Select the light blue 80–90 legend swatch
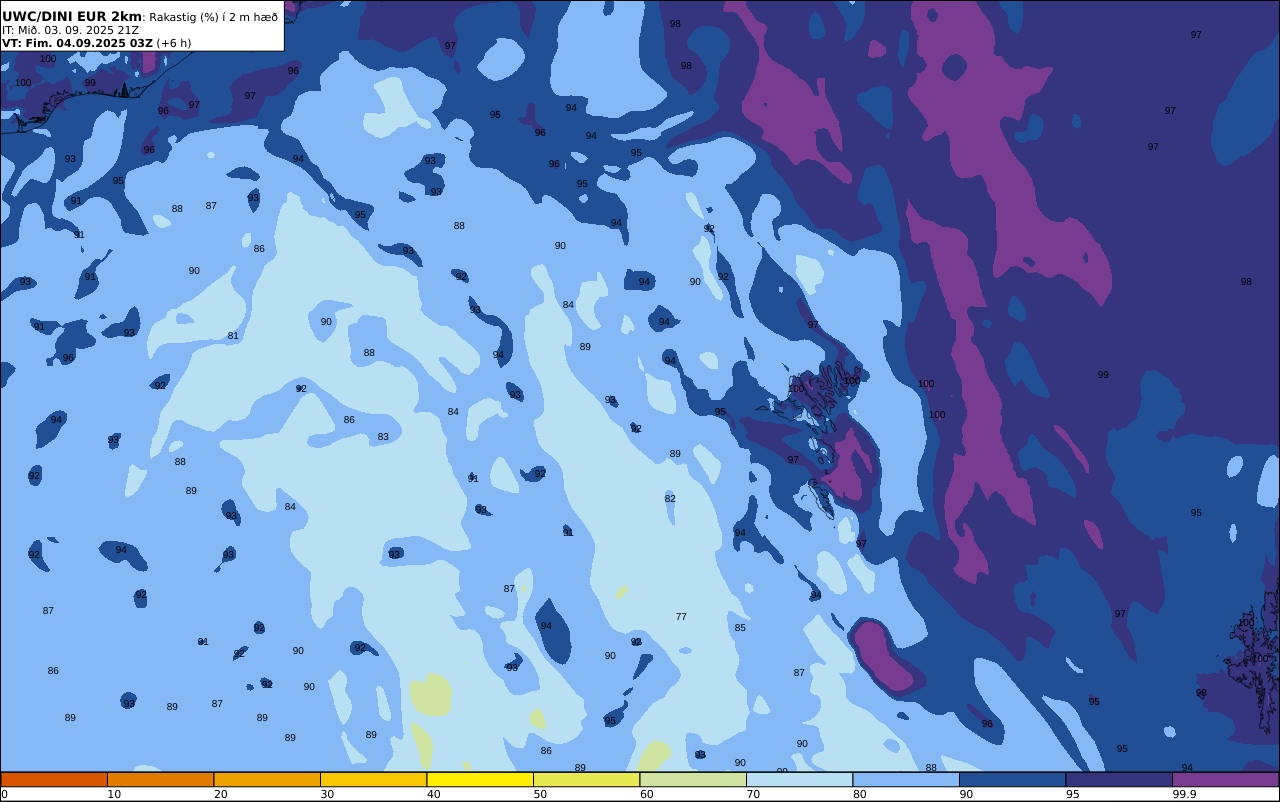The width and height of the screenshot is (1280, 802). [906, 779]
